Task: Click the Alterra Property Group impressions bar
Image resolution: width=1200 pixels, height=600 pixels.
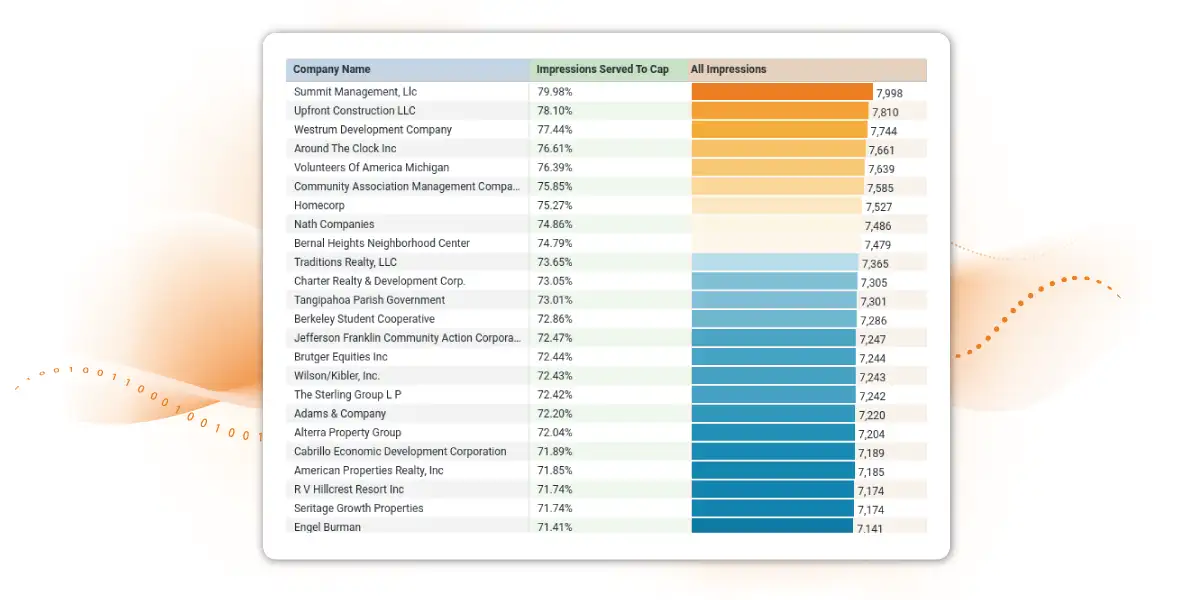Action: tap(773, 433)
